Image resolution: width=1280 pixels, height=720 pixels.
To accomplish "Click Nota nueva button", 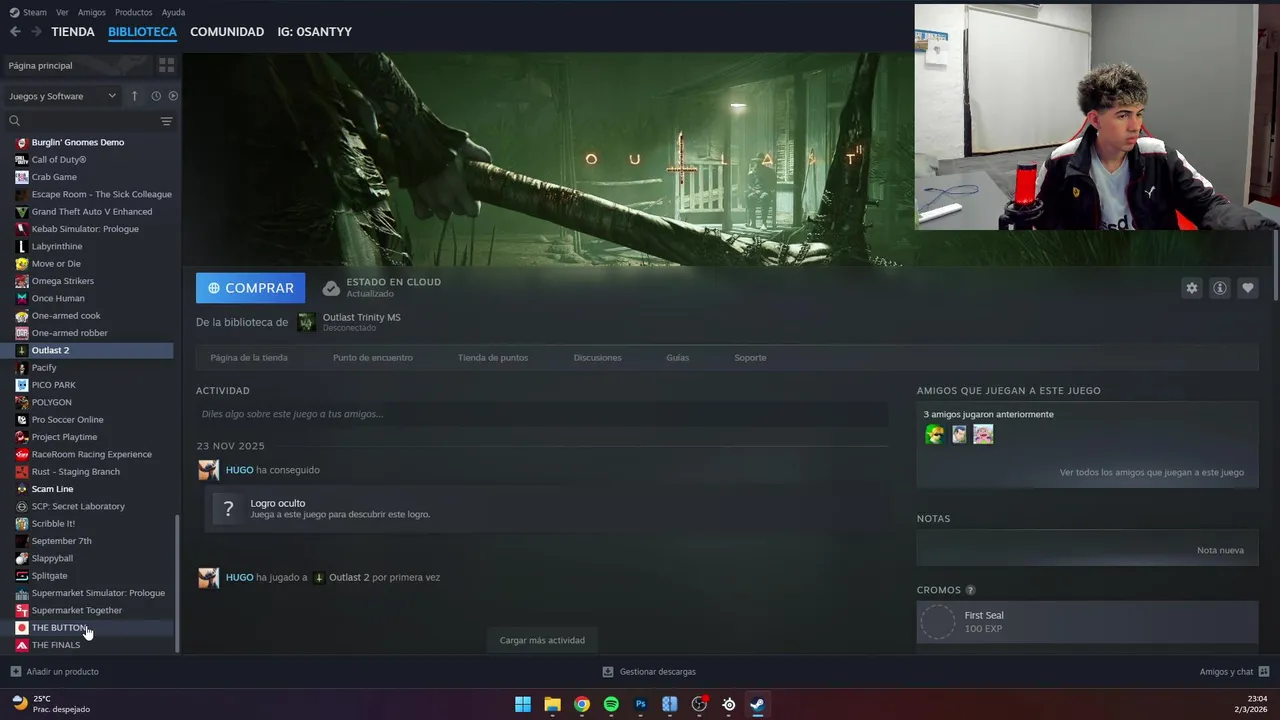I will tap(1220, 551).
